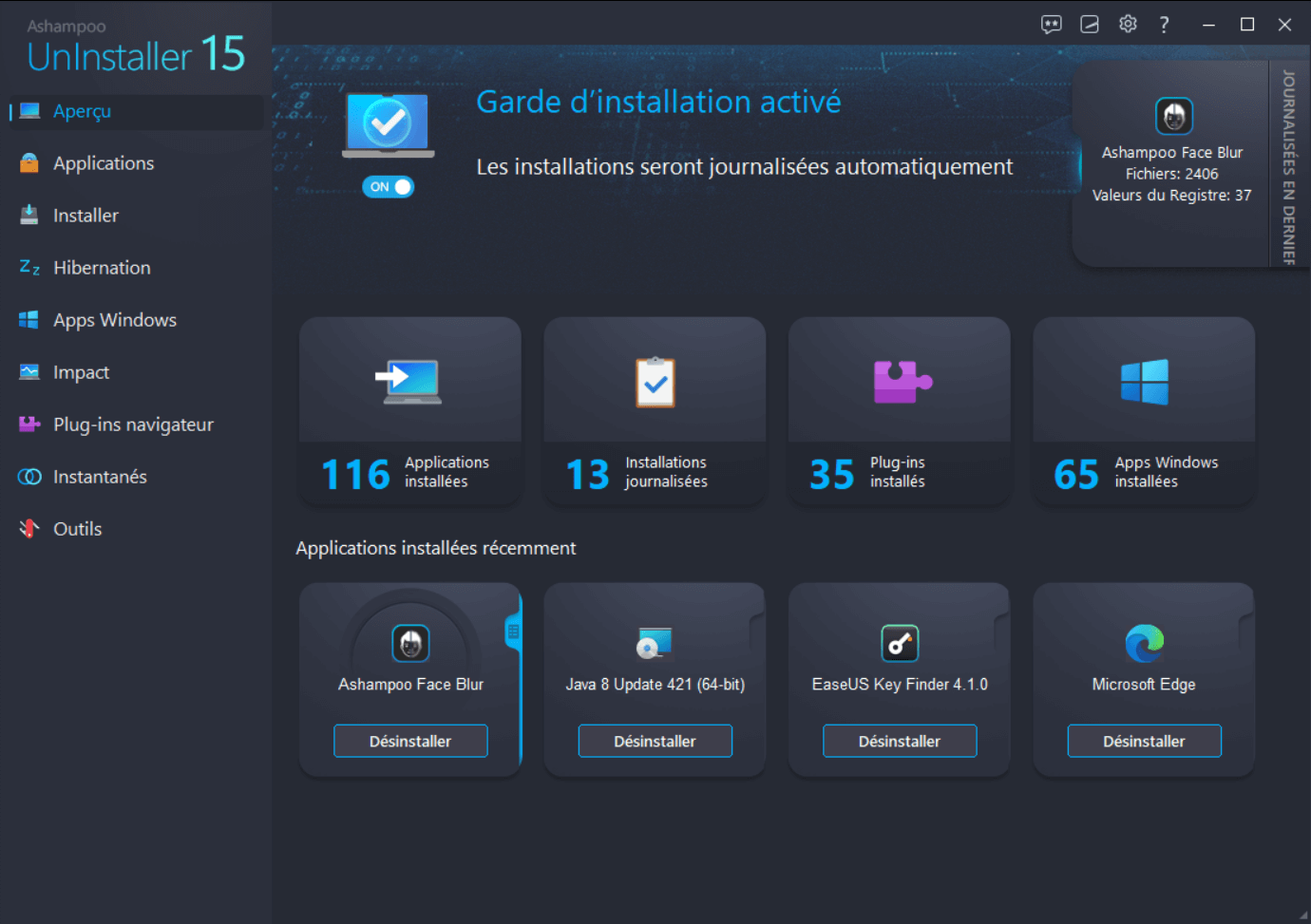The width and height of the screenshot is (1311, 924).
Task: Click the Apps Windows logo icon in sidebar
Action: pyautogui.click(x=29, y=320)
